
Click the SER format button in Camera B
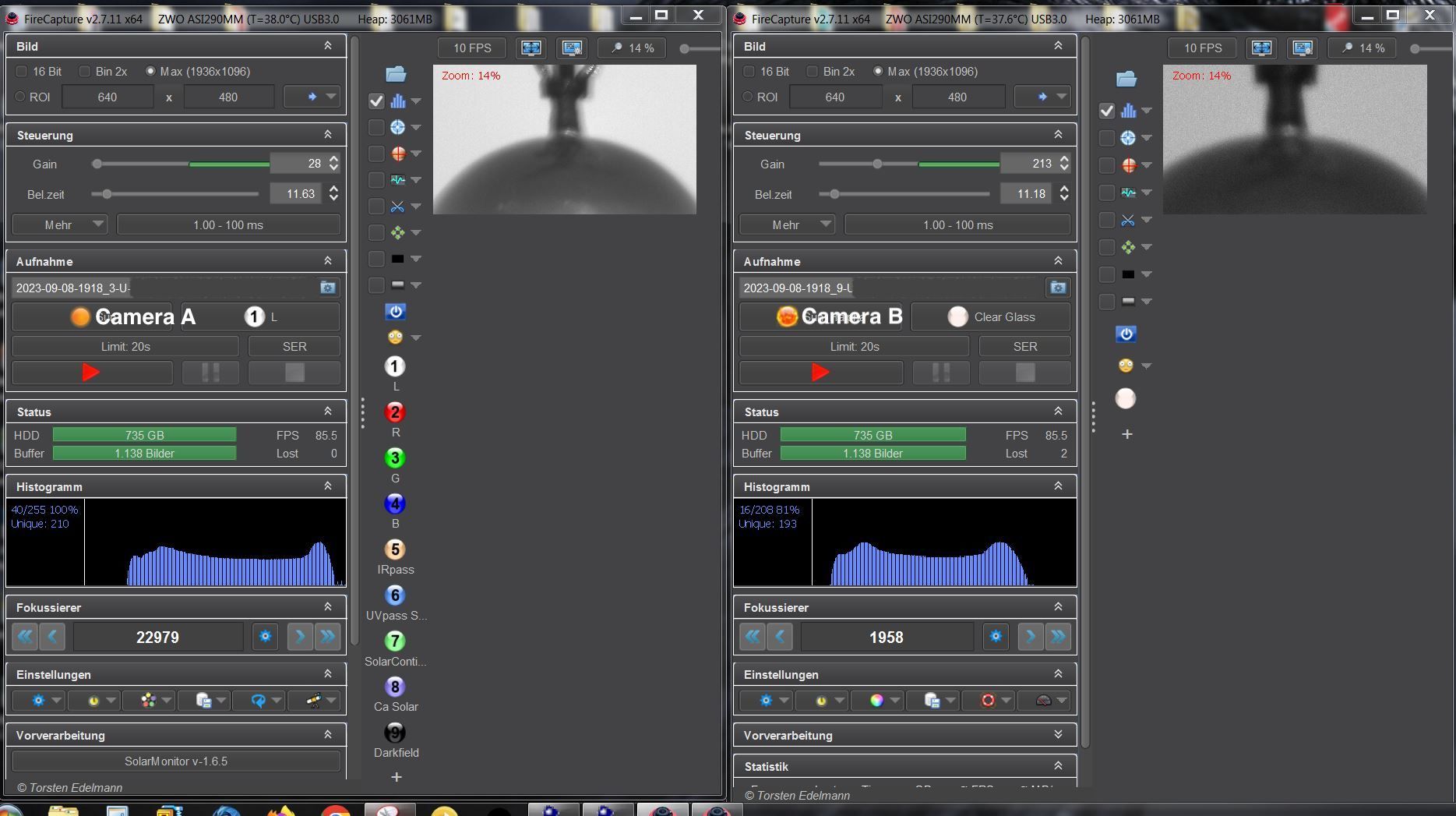1024,346
